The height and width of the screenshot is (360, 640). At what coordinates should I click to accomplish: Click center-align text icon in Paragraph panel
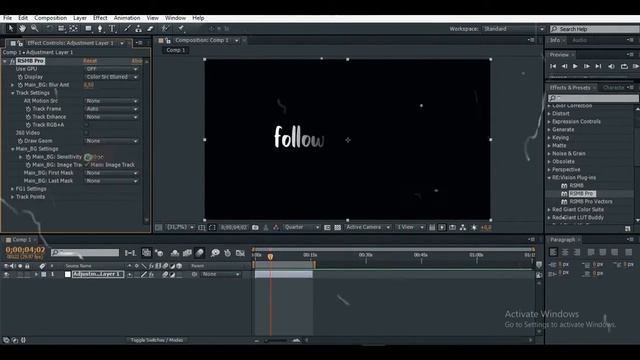tap(565, 252)
